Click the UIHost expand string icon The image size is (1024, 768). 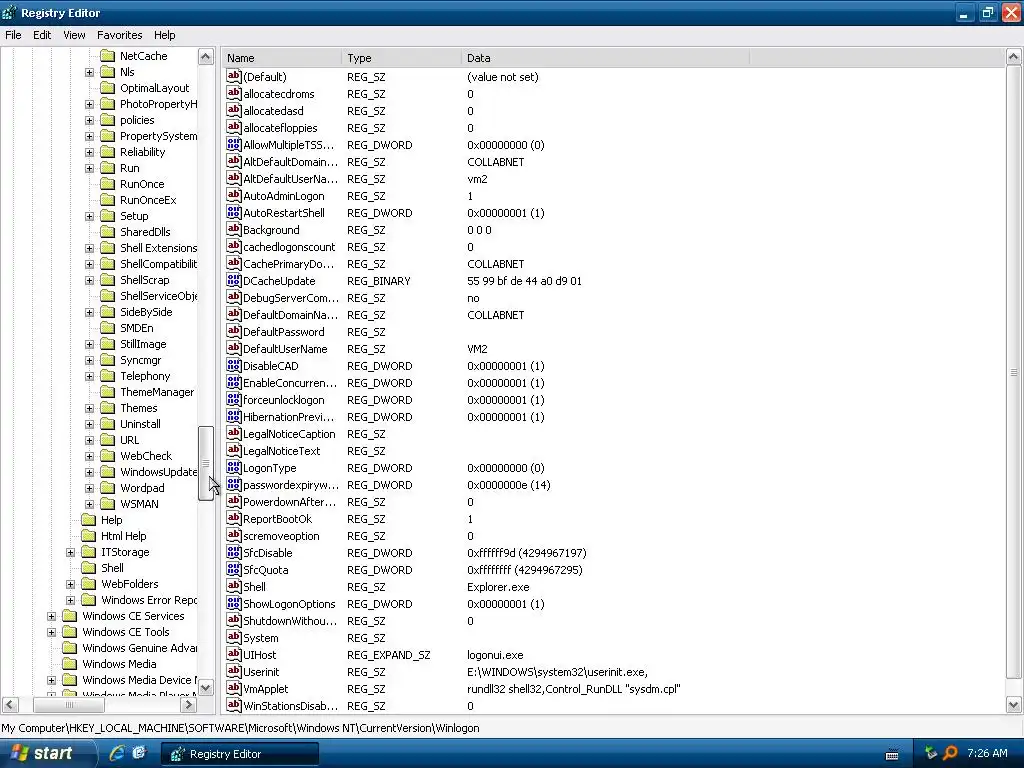click(x=234, y=654)
